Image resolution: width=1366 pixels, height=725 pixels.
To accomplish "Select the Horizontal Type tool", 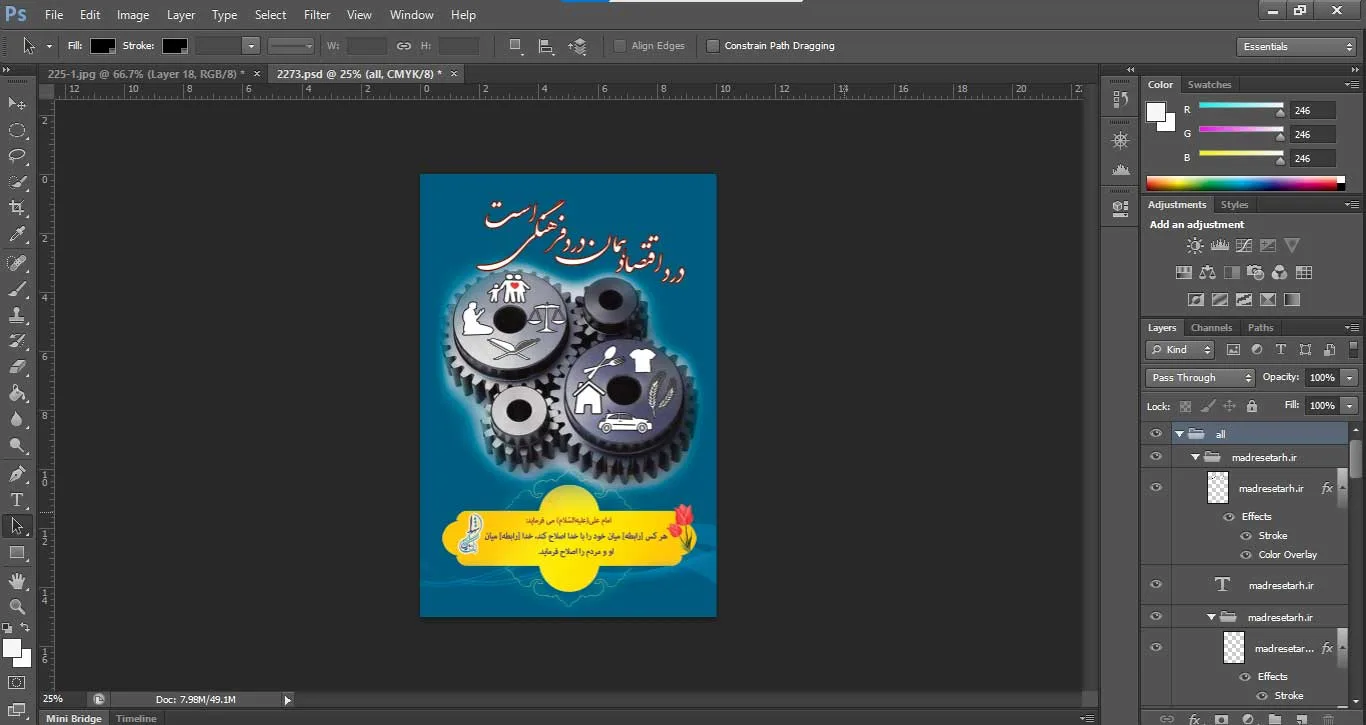I will pyautogui.click(x=17, y=500).
